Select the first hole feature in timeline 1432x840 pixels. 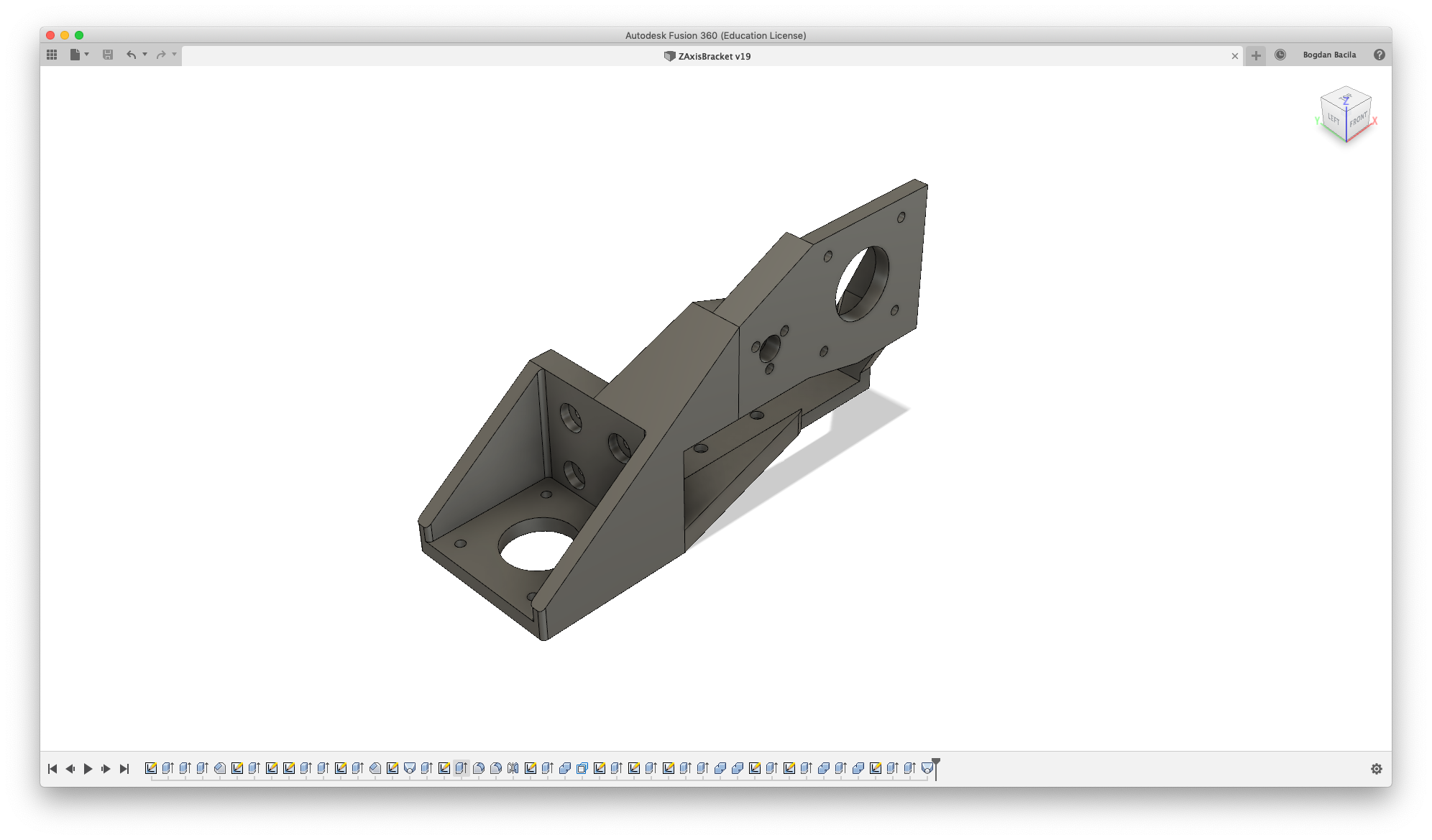click(410, 768)
